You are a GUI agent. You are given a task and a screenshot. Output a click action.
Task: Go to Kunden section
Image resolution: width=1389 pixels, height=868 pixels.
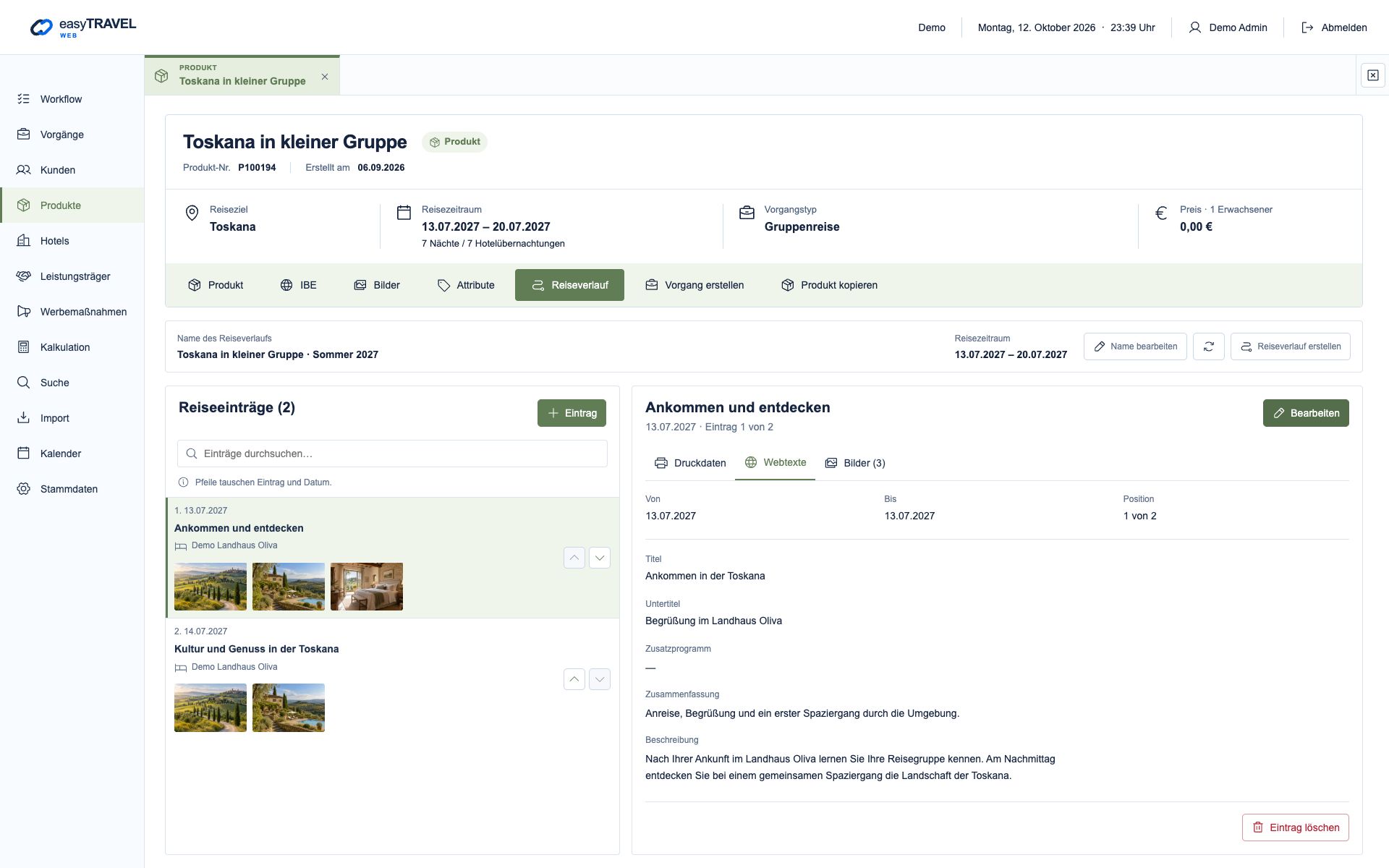click(x=72, y=170)
